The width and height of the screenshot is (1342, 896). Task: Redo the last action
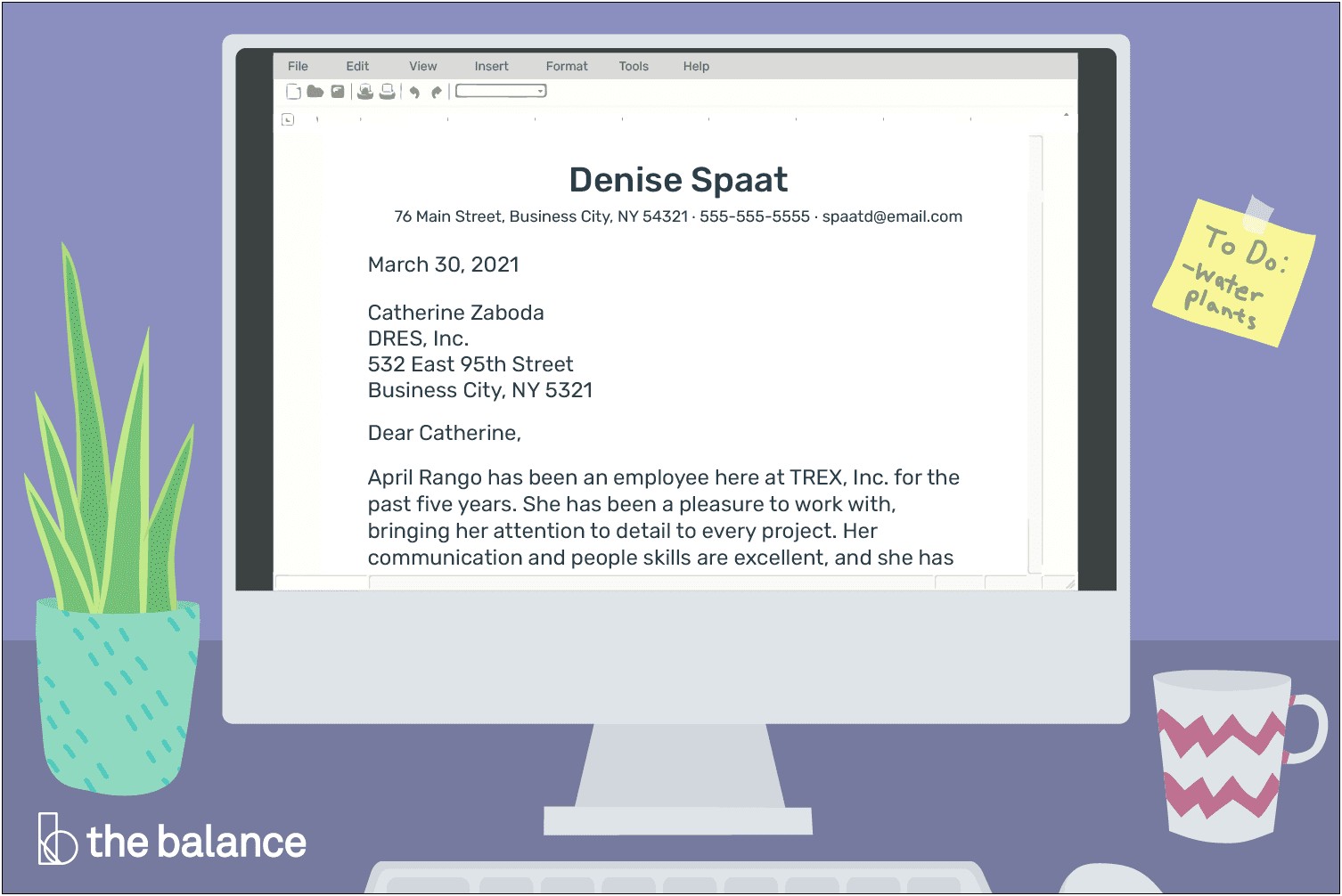pyautogui.click(x=437, y=92)
